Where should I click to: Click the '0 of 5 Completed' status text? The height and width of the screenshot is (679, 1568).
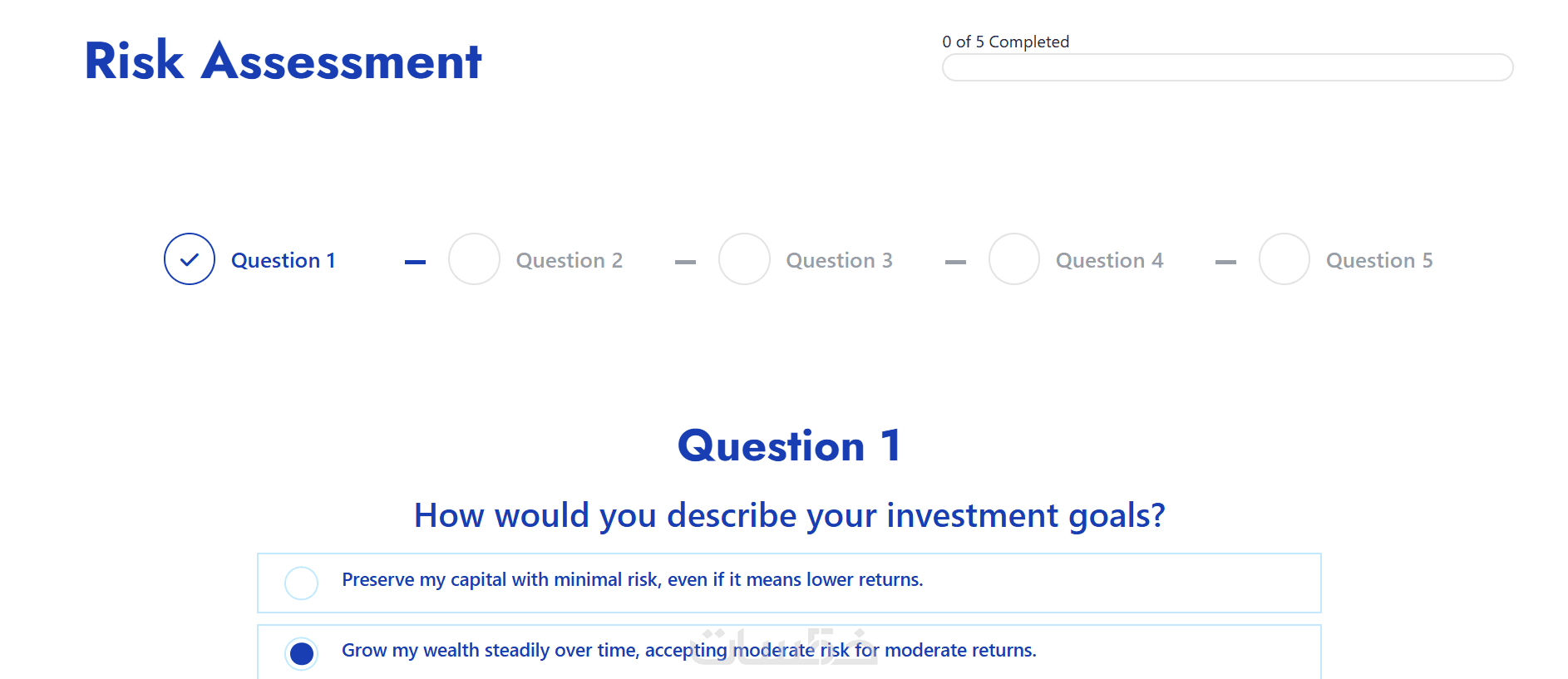point(1005,42)
